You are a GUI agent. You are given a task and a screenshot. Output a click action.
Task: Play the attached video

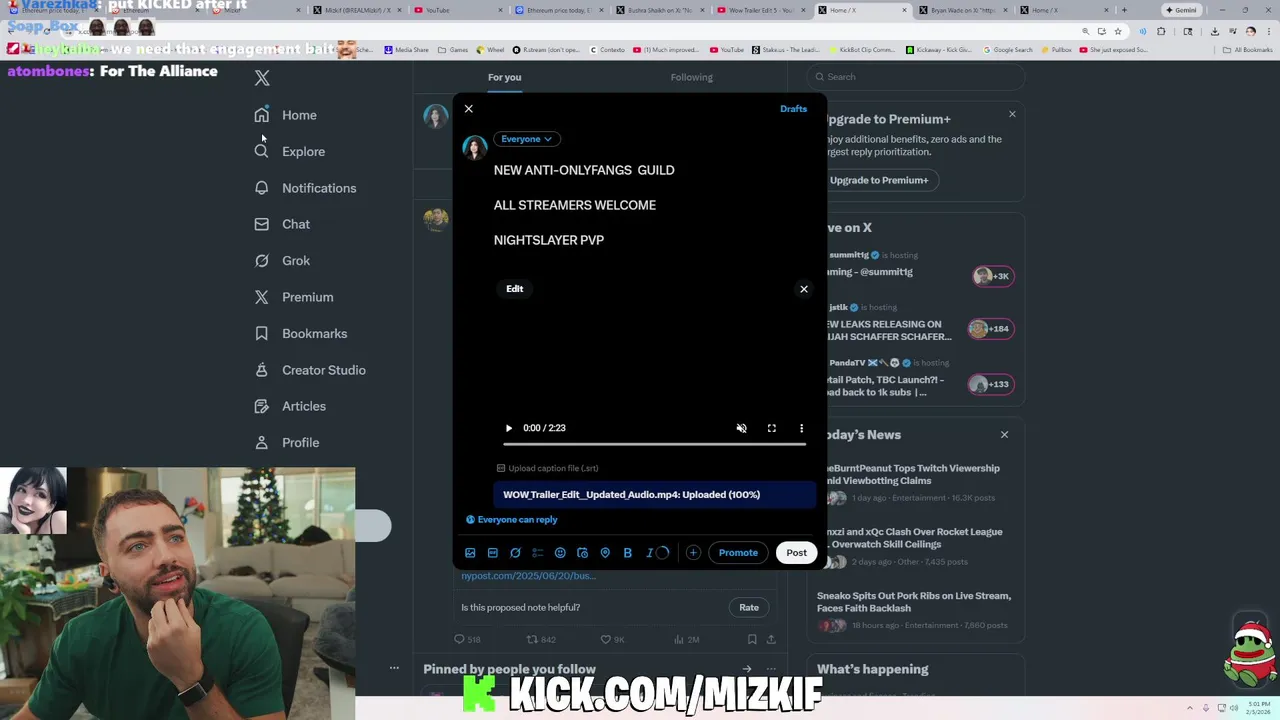pos(508,428)
